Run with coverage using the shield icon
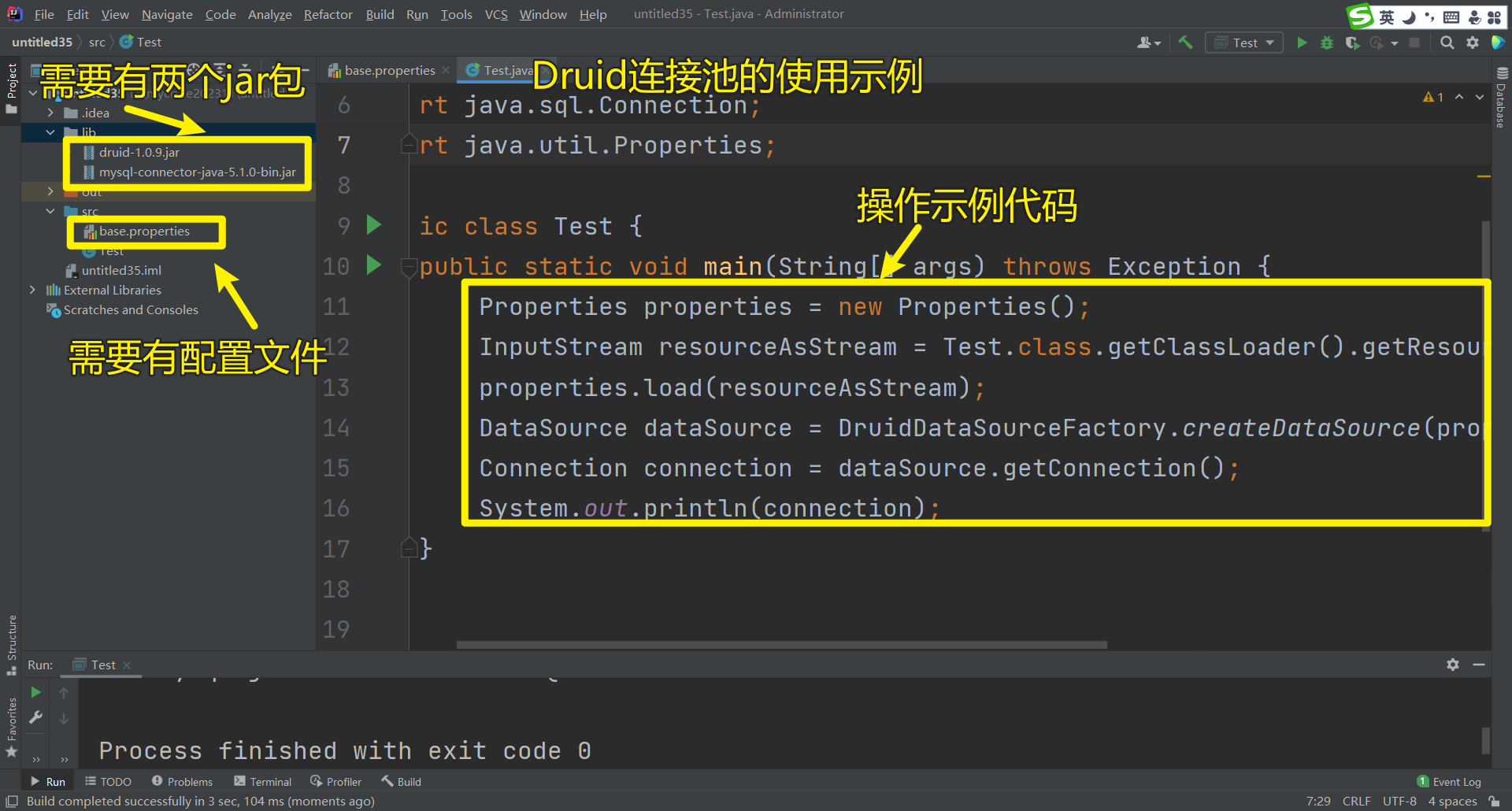This screenshot has width=1512, height=811. (1352, 43)
